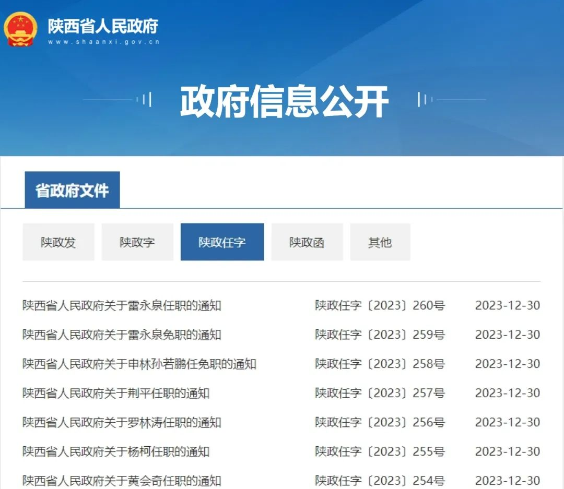Select the 省政府文件 tab
Viewport: 564px width, 489px height.
click(x=72, y=190)
